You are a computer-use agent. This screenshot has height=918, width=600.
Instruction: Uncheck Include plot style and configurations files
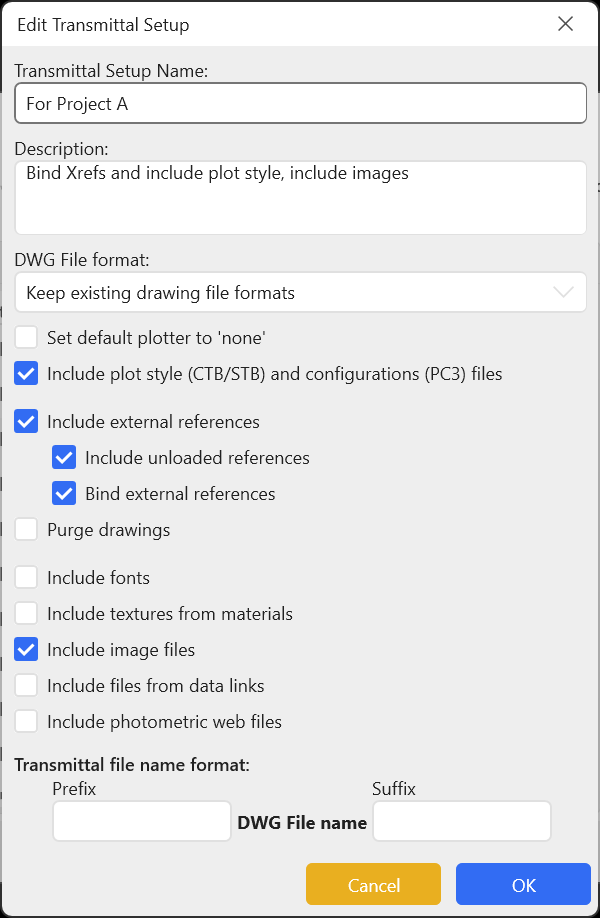[x=27, y=374]
